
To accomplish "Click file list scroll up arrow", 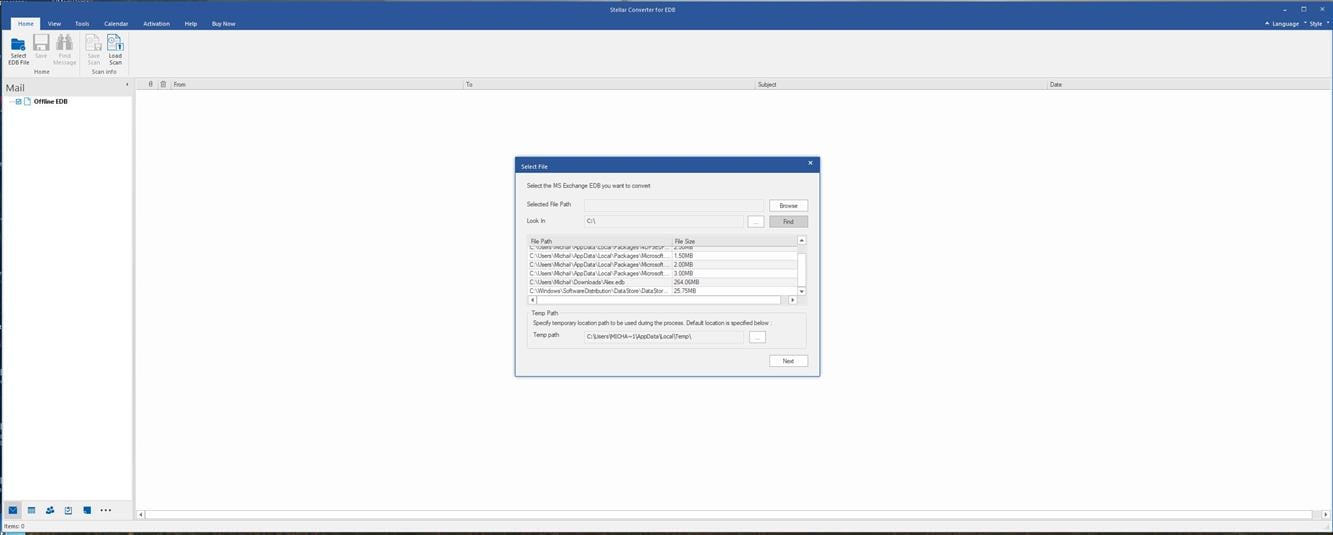I will 802,241.
